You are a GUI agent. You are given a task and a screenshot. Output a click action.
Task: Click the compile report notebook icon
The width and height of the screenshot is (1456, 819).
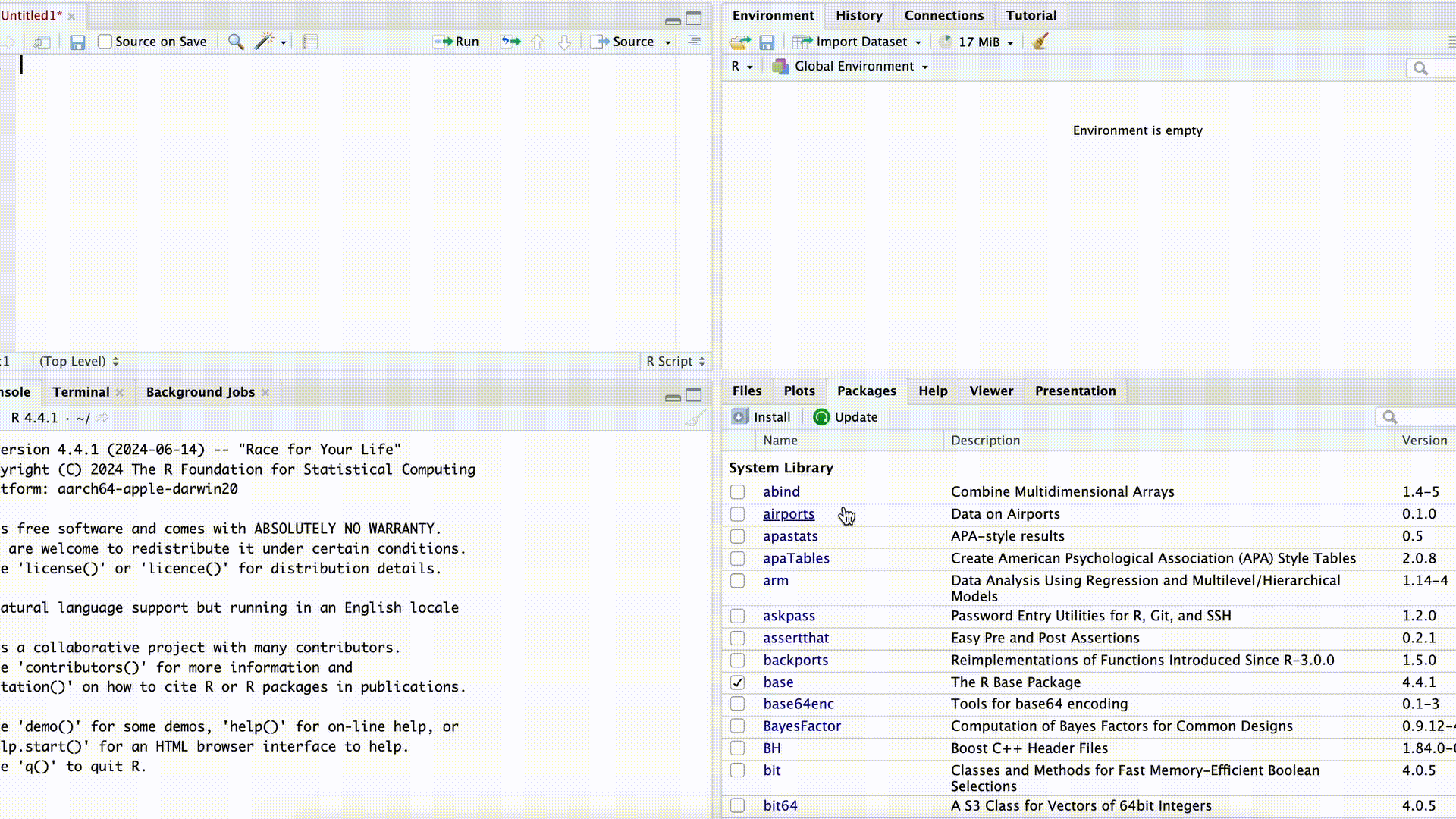(310, 42)
